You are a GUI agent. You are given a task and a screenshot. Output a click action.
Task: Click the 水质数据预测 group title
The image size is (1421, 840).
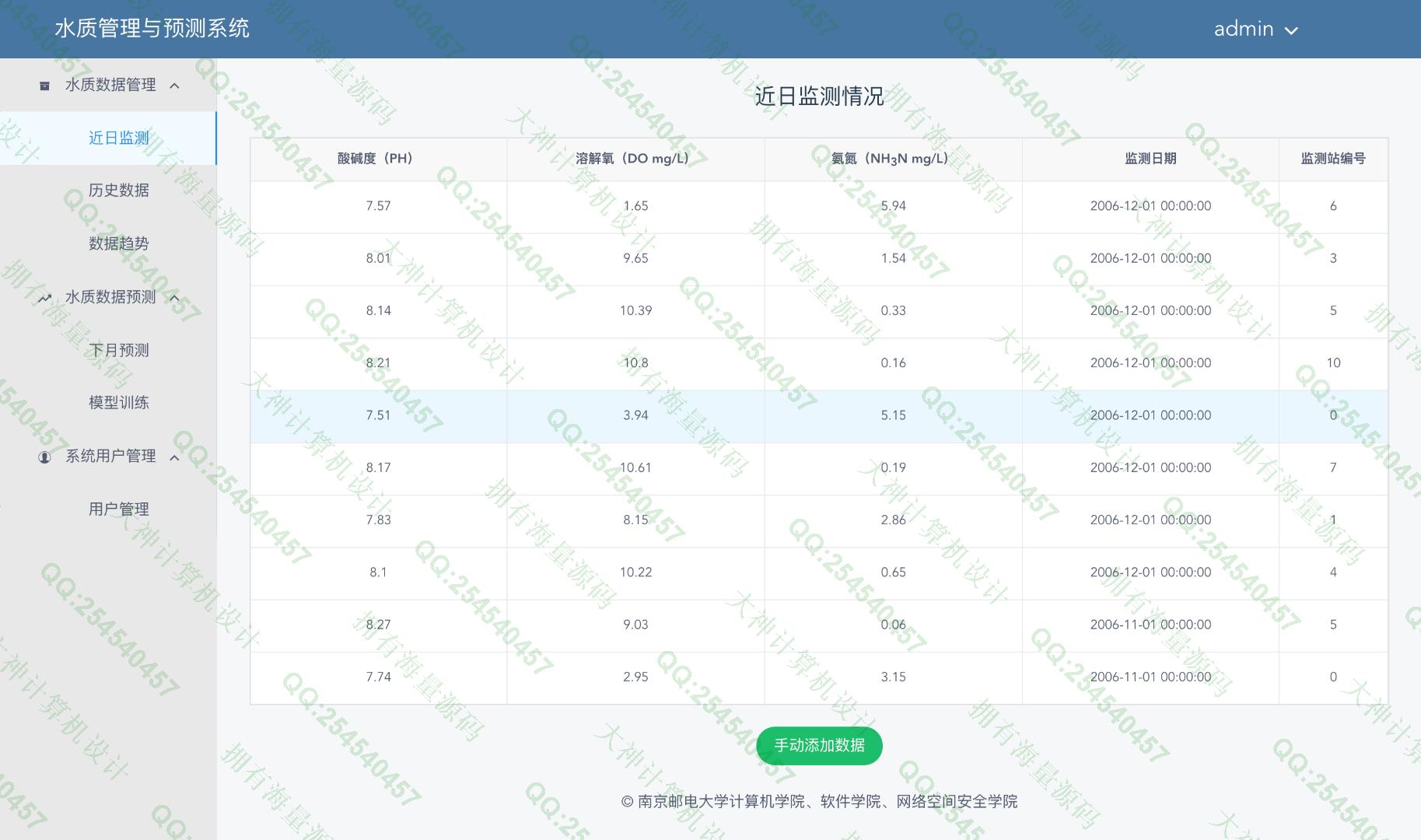point(110,297)
